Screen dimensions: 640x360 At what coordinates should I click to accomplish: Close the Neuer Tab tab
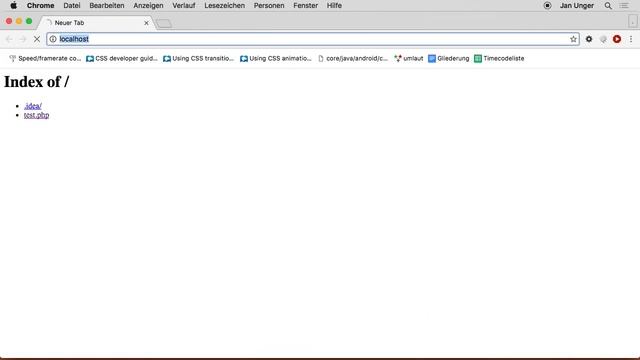tap(146, 23)
